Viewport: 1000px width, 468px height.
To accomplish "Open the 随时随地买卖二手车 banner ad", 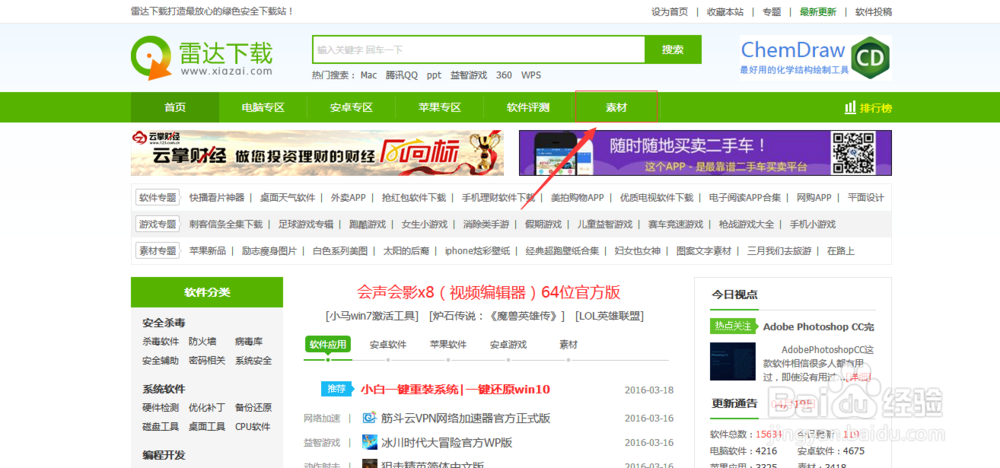I will pyautogui.click(x=705, y=153).
